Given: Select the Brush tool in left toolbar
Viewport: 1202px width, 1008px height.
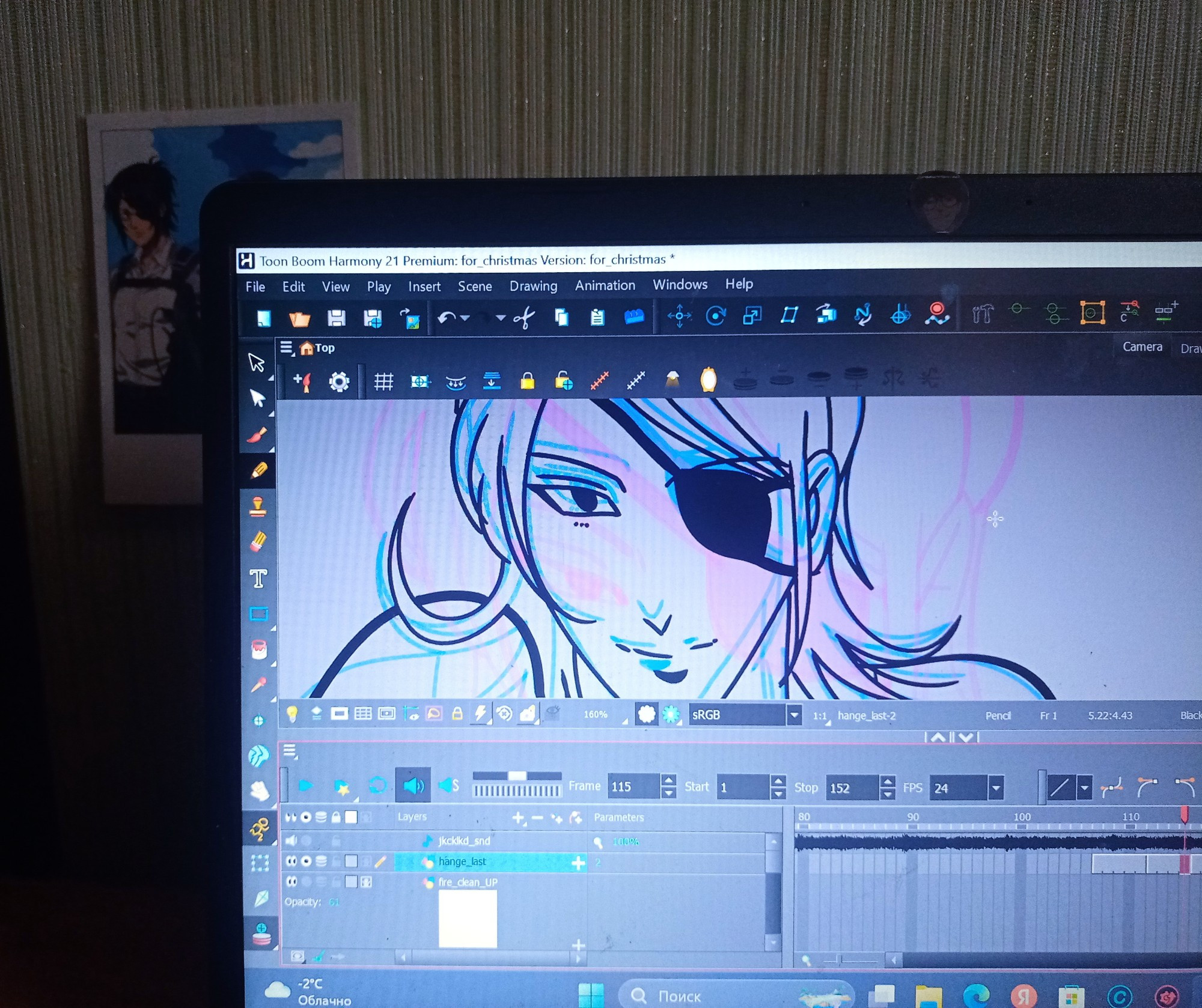Looking at the screenshot, I should 258,435.
